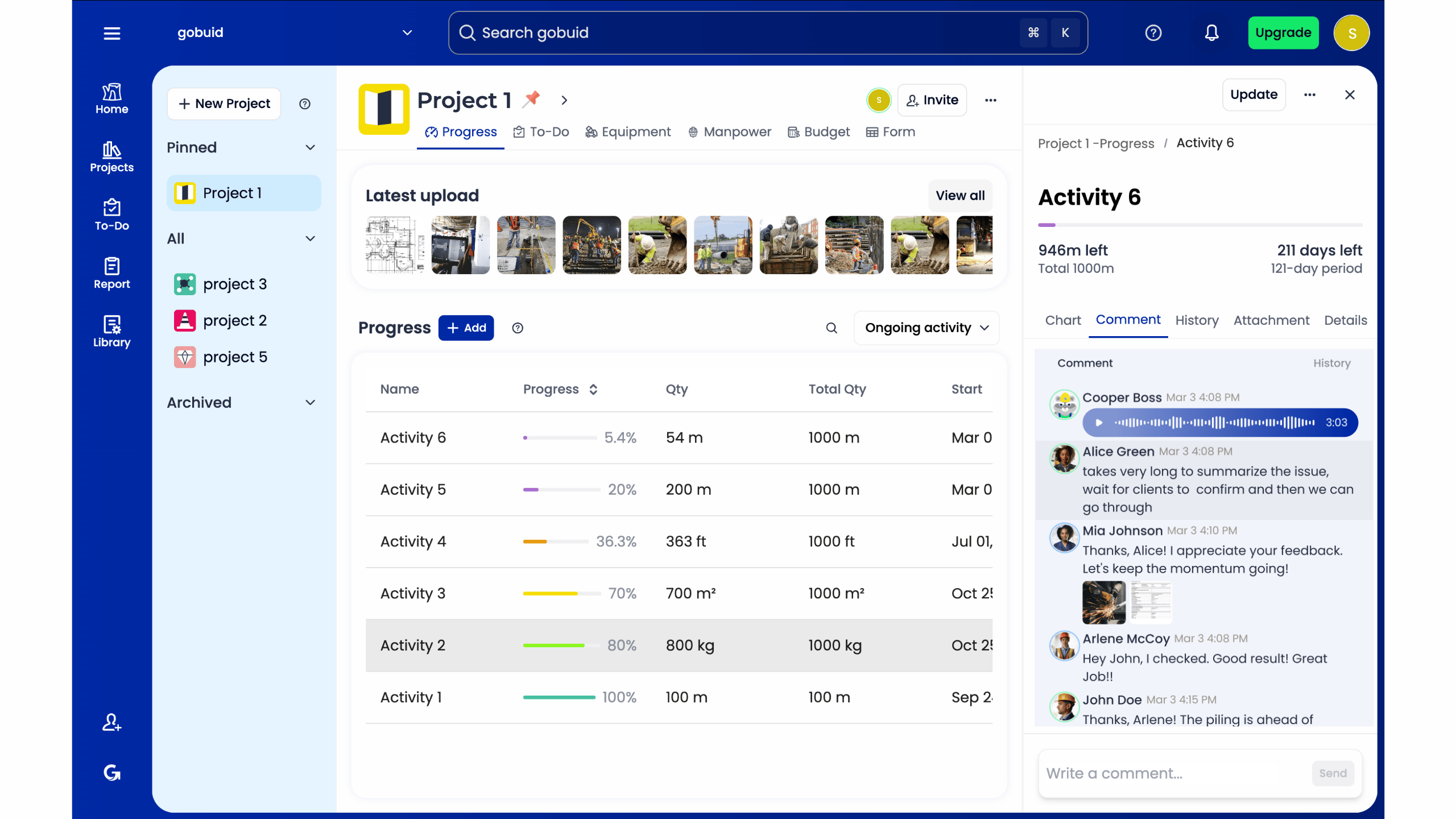Open the Library sidebar icon

coord(111,331)
